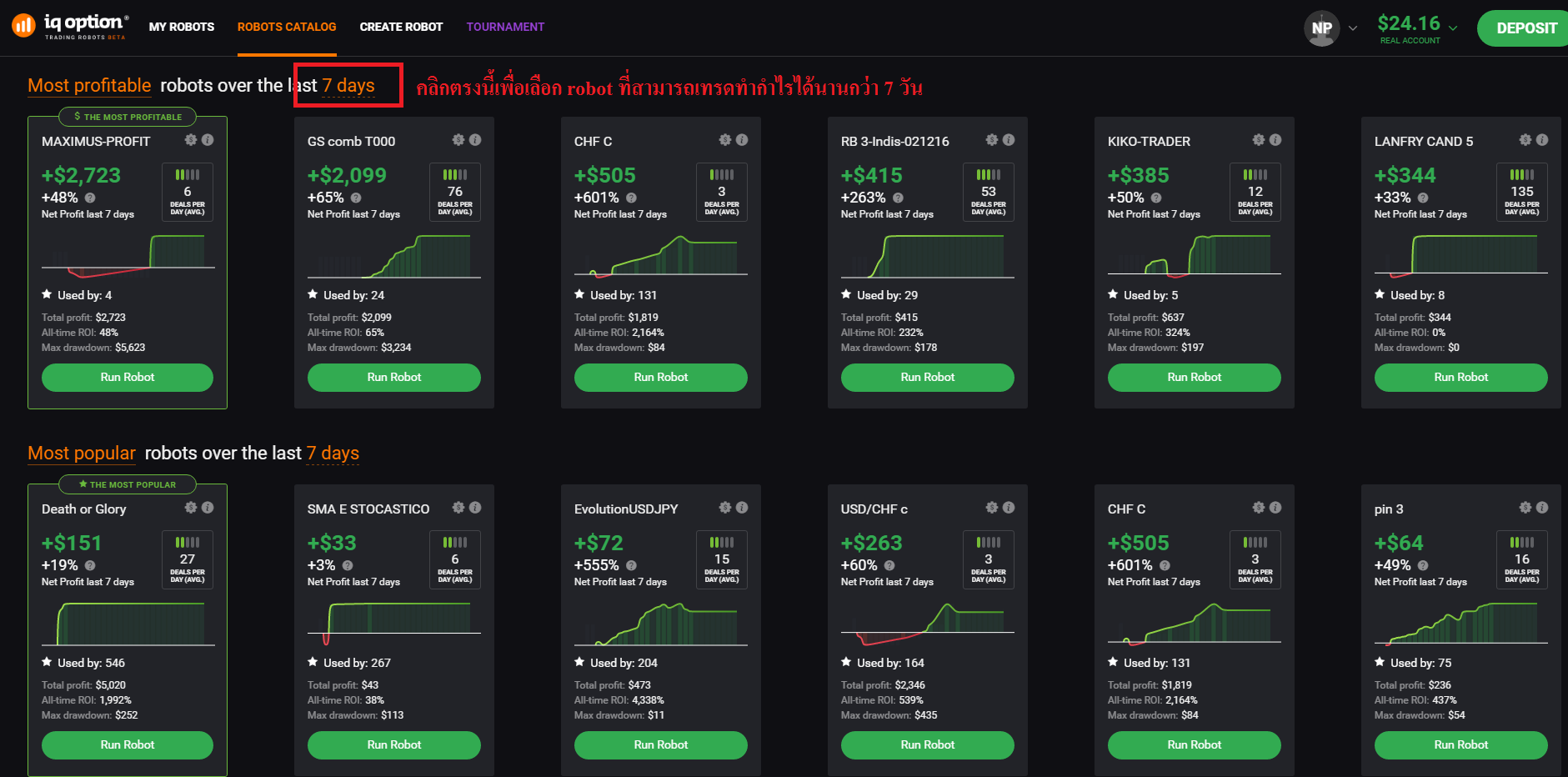
Task: Click RB 3-Indis-021216 profit chart
Action: pyautogui.click(x=928, y=255)
